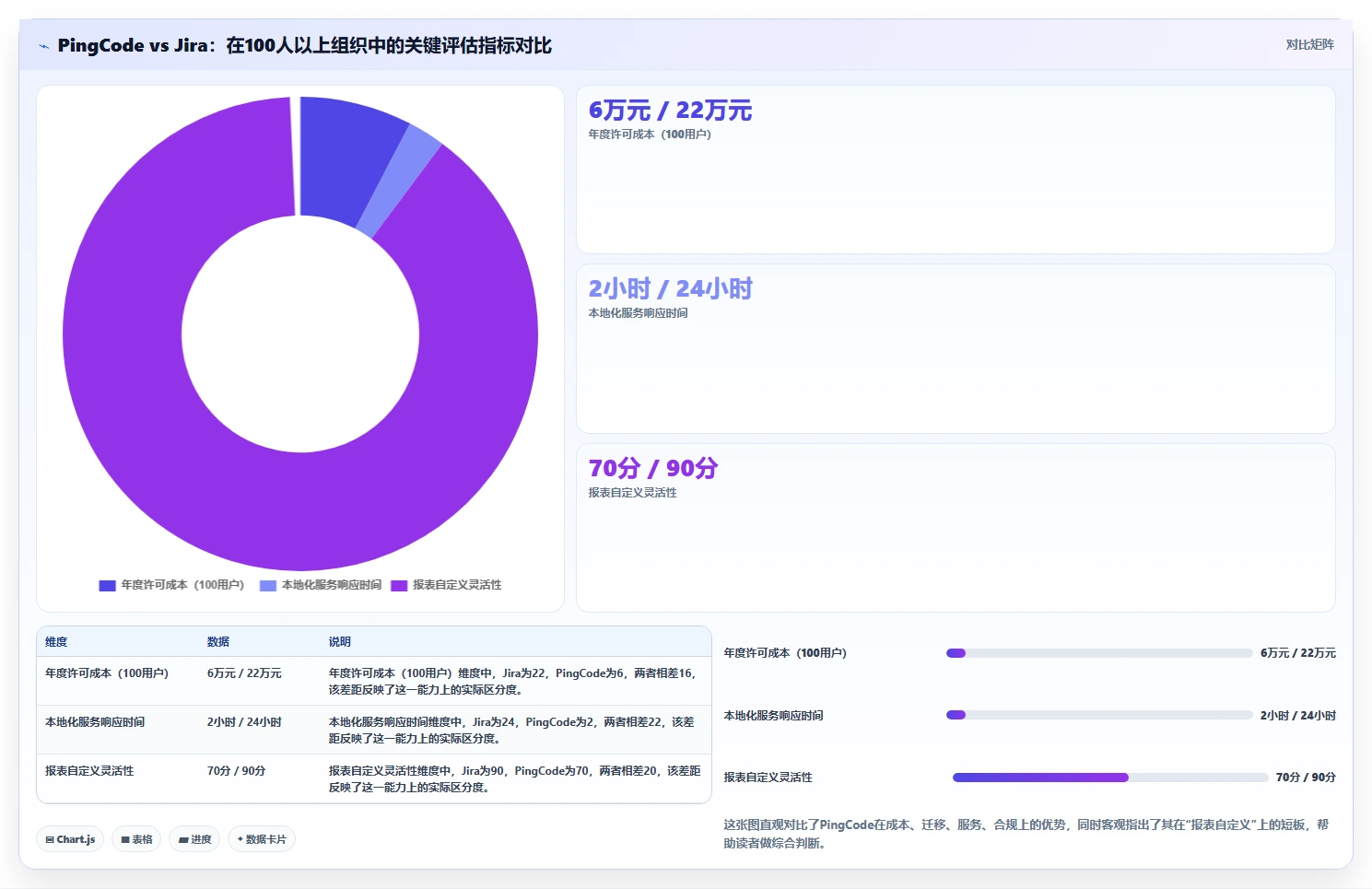Select the 6万元 / 22万元 data card value

(670, 111)
